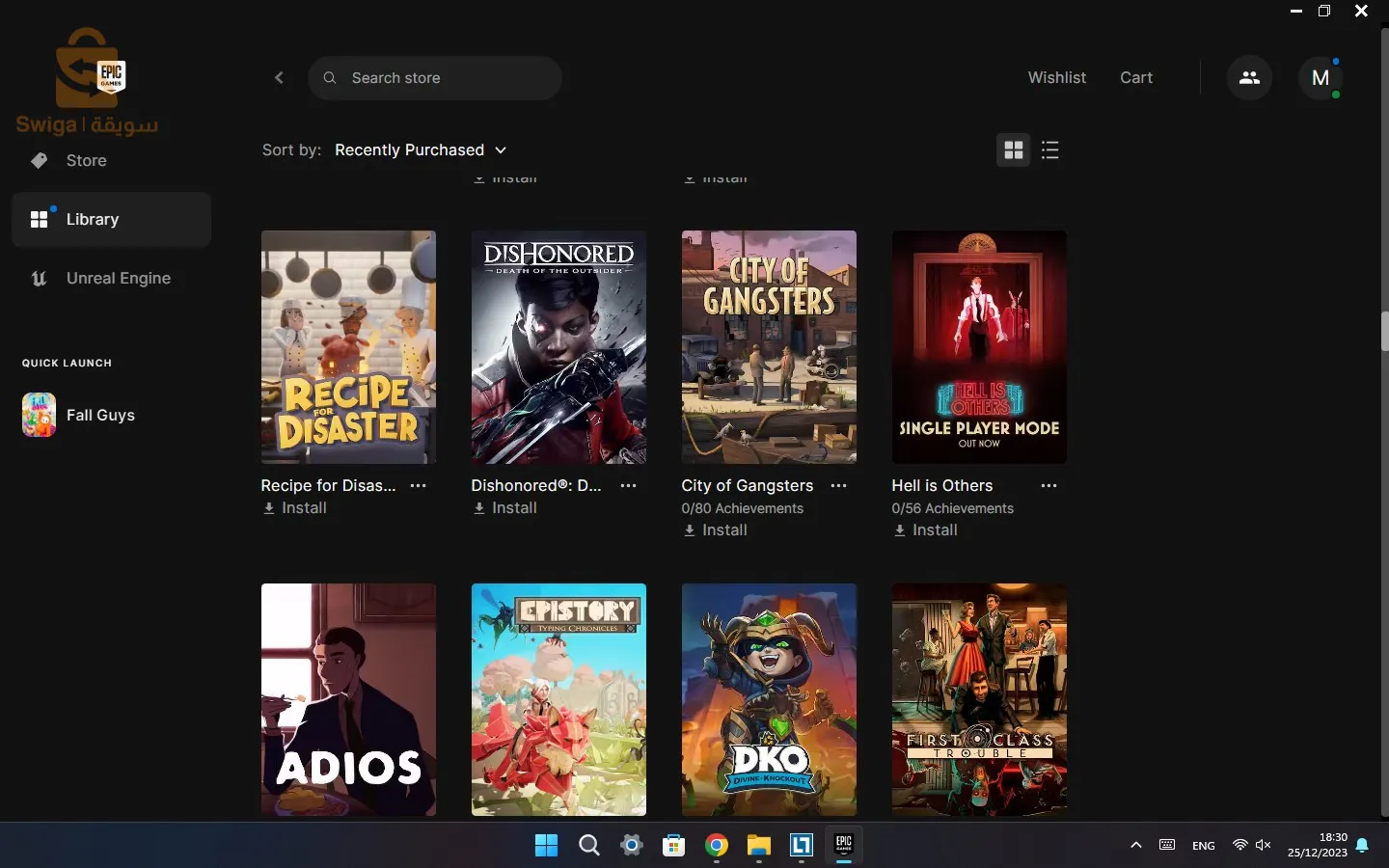Install Dishonored Death of the Outsider

pyautogui.click(x=505, y=508)
